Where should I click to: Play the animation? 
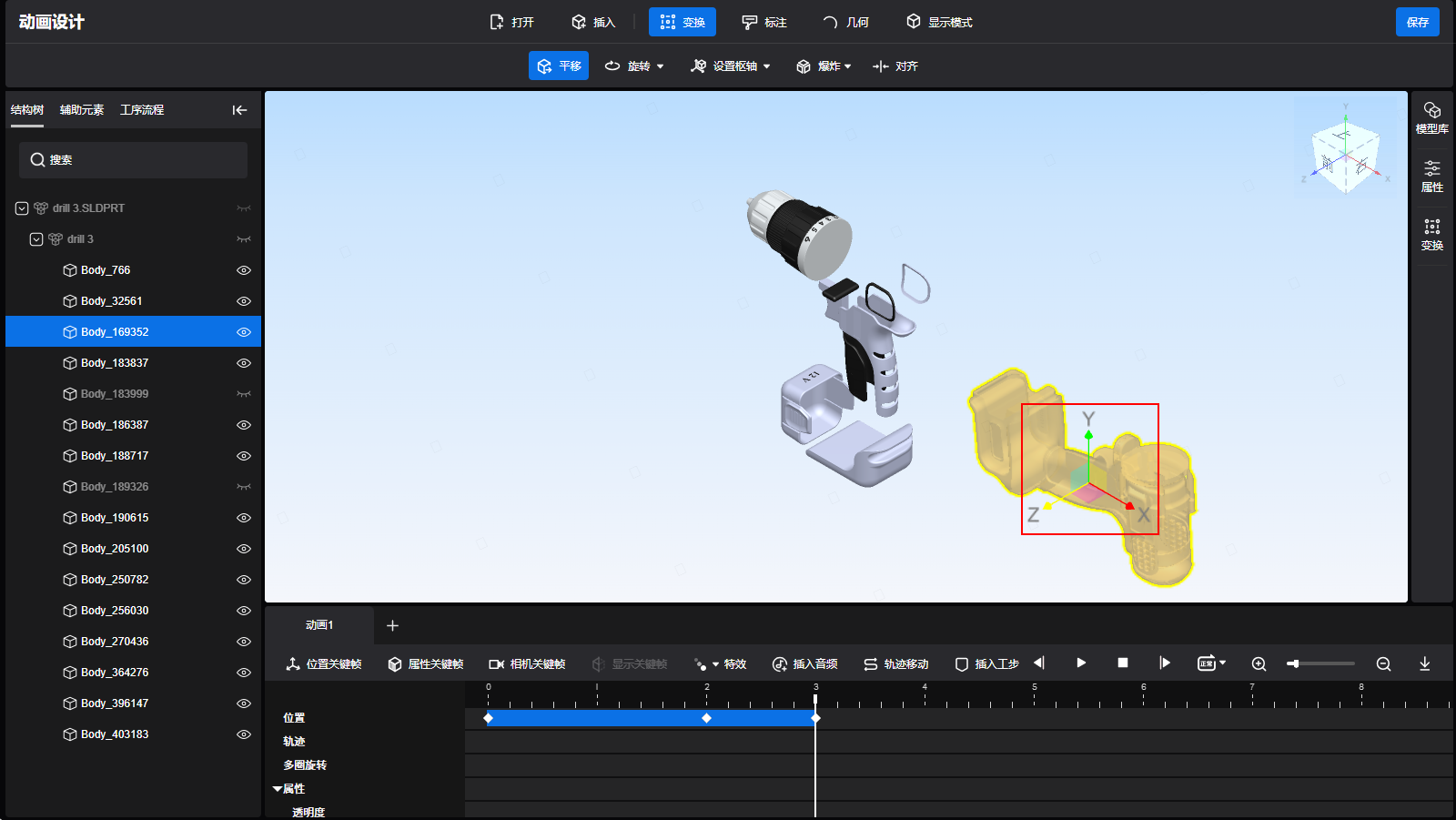coord(1081,663)
